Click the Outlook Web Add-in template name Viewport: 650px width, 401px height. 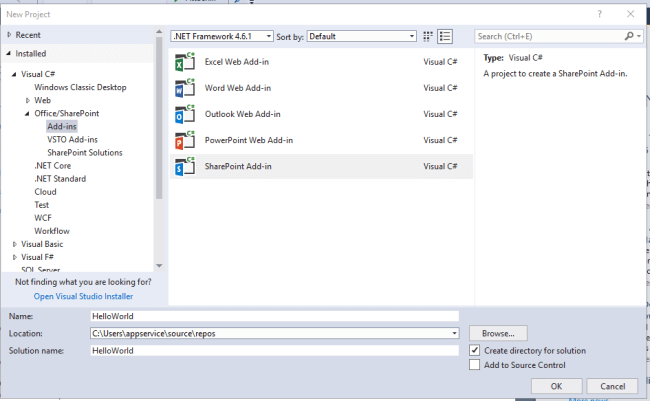[x=243, y=114]
